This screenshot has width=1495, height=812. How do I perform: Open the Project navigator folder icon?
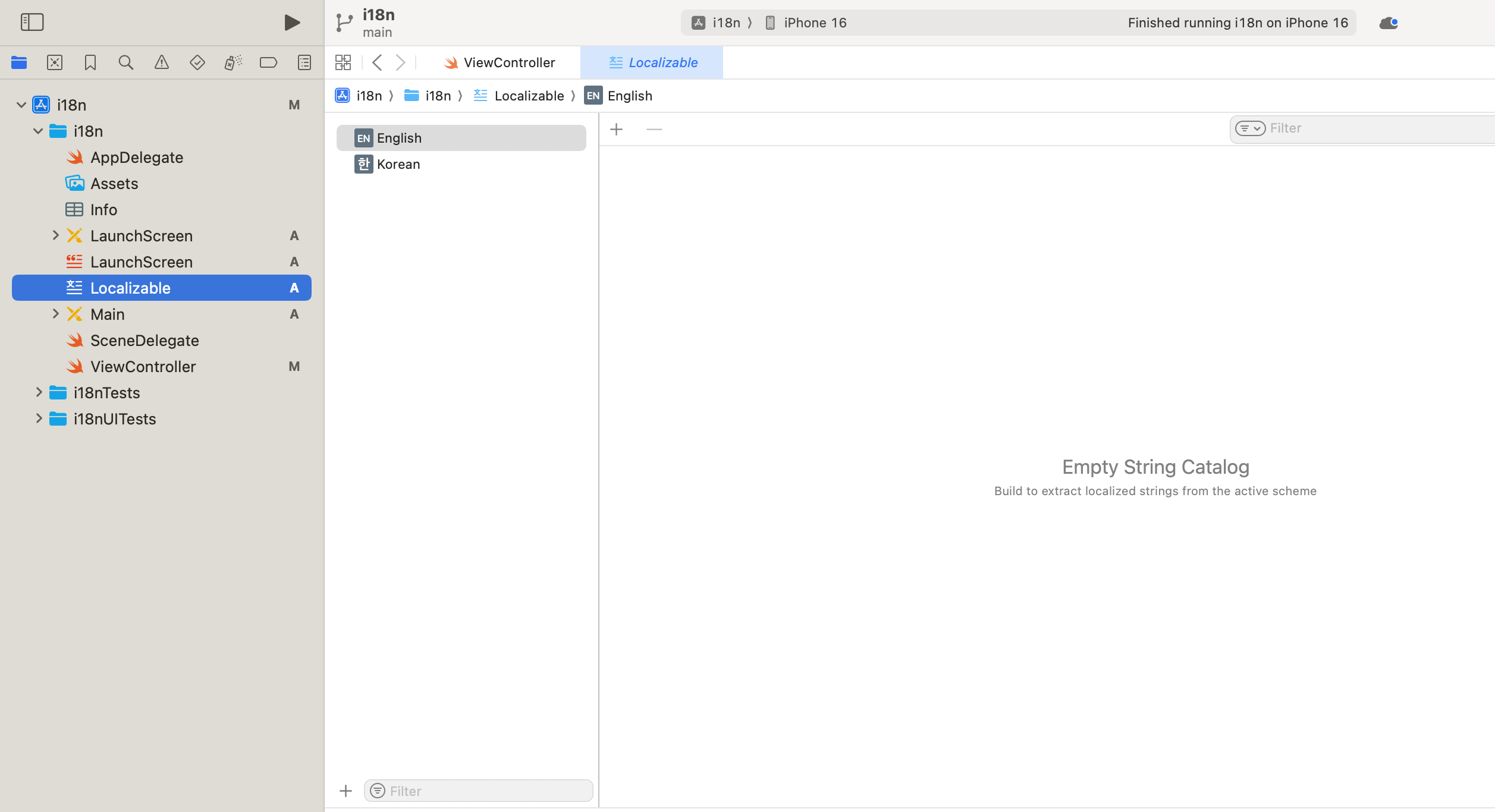pos(19,62)
